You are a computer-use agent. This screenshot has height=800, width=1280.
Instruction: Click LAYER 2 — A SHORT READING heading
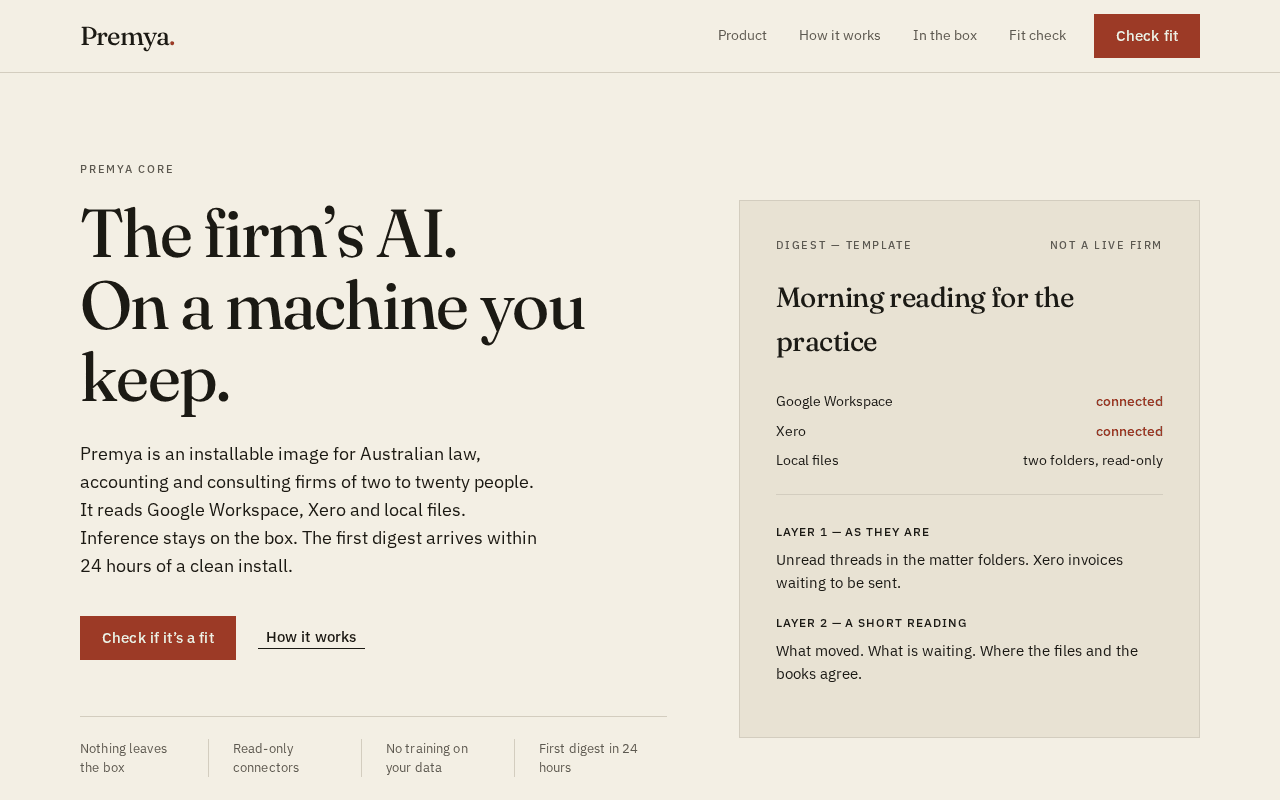click(872, 623)
